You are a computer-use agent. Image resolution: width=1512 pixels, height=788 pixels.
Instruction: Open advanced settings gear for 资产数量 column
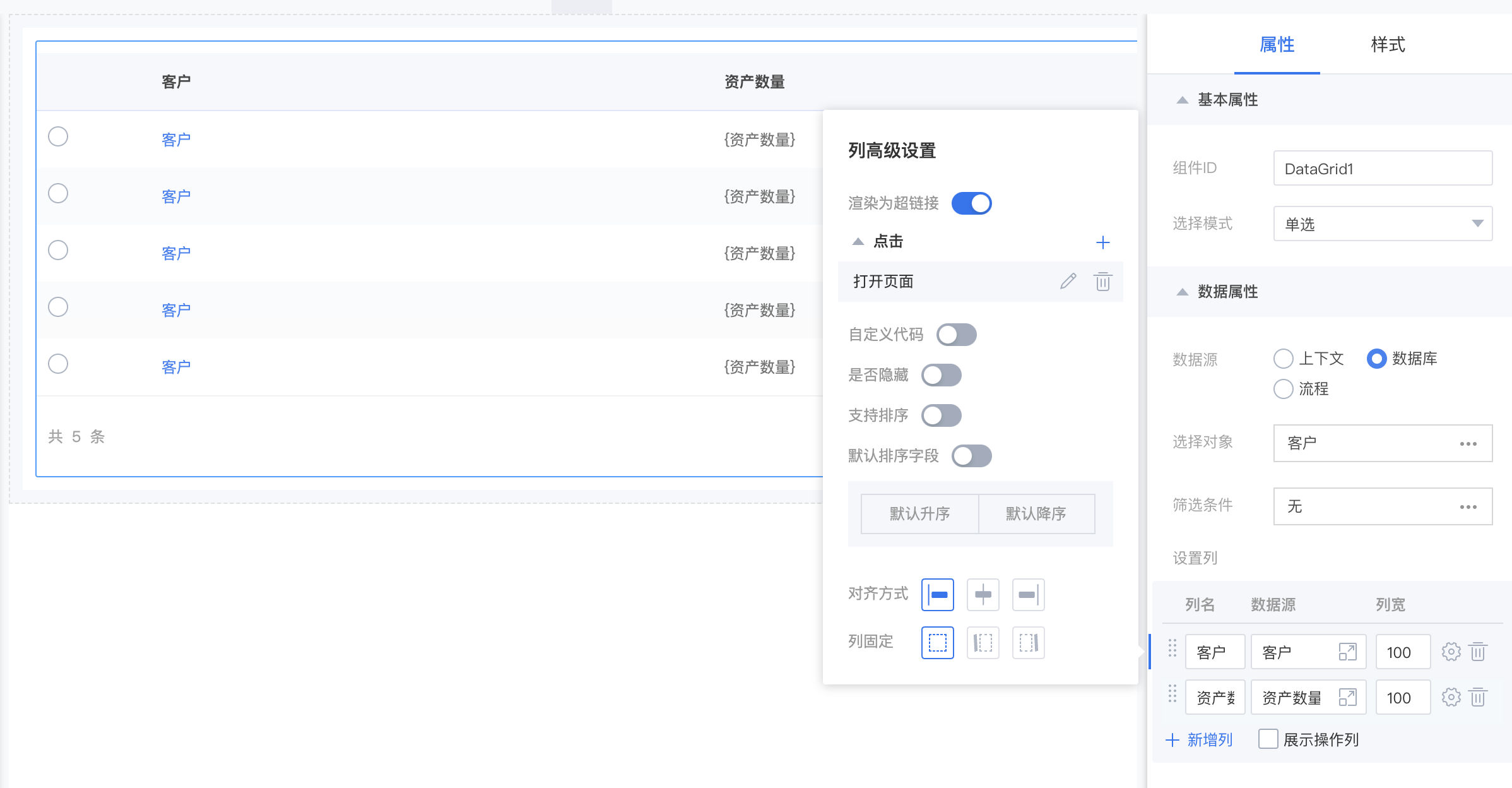click(x=1451, y=697)
